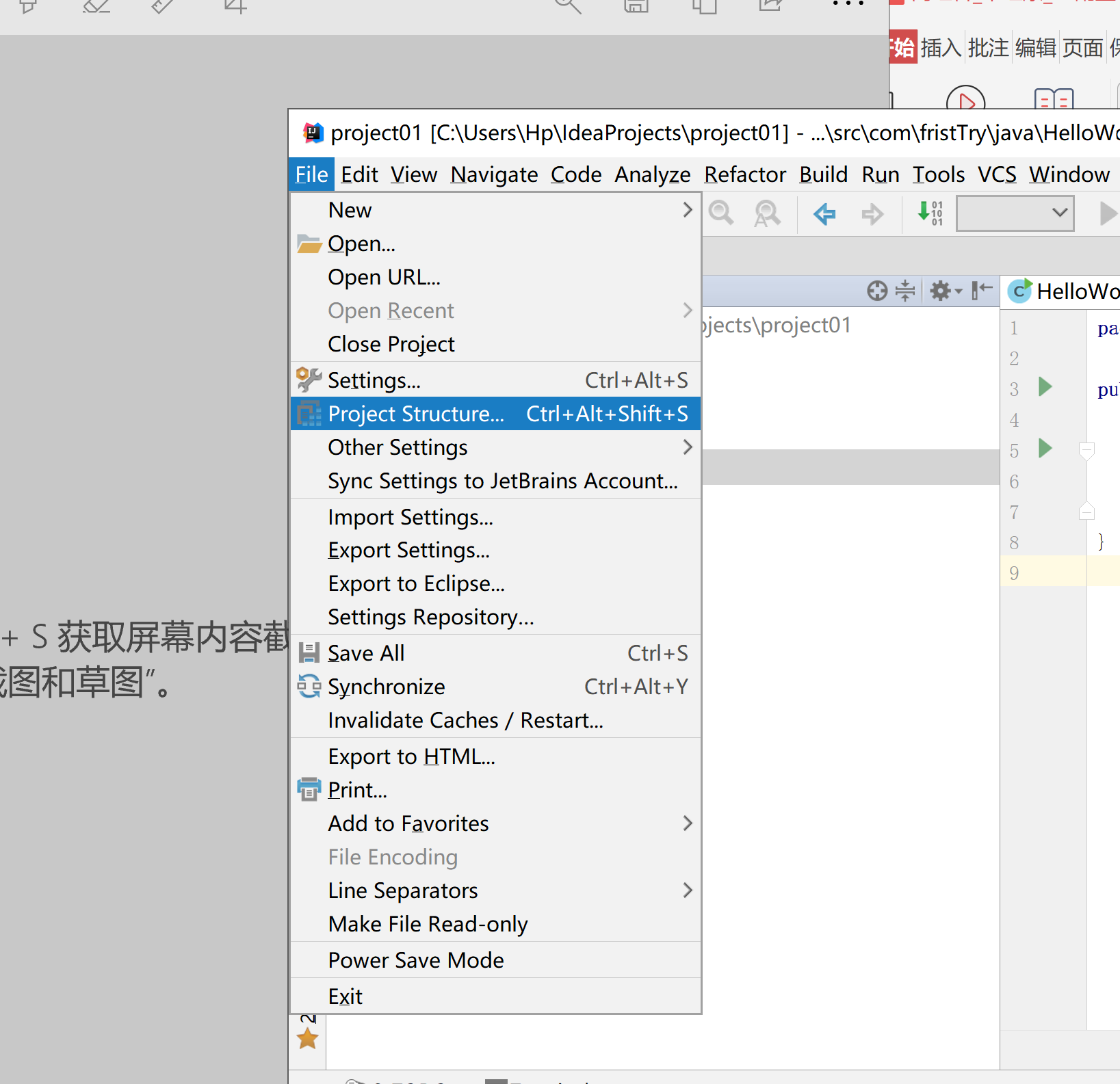This screenshot has height=1084, width=1120.
Task: Click the 插入 tab in background window
Action: tap(941, 48)
